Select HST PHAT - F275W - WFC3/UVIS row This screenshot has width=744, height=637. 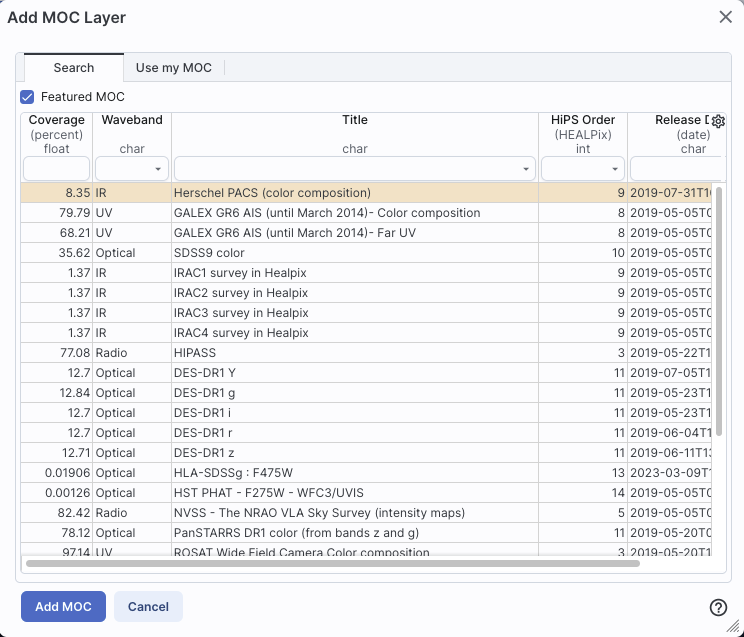tap(366, 493)
